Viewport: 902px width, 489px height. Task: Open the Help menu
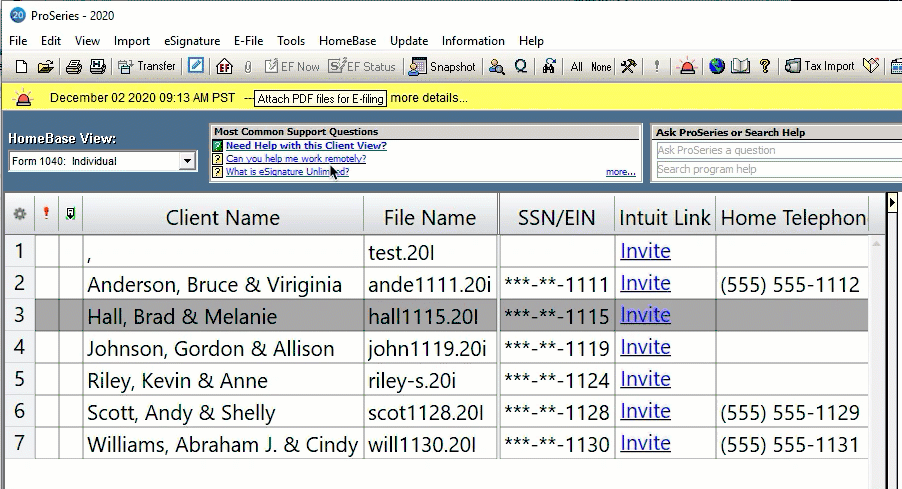(531, 41)
